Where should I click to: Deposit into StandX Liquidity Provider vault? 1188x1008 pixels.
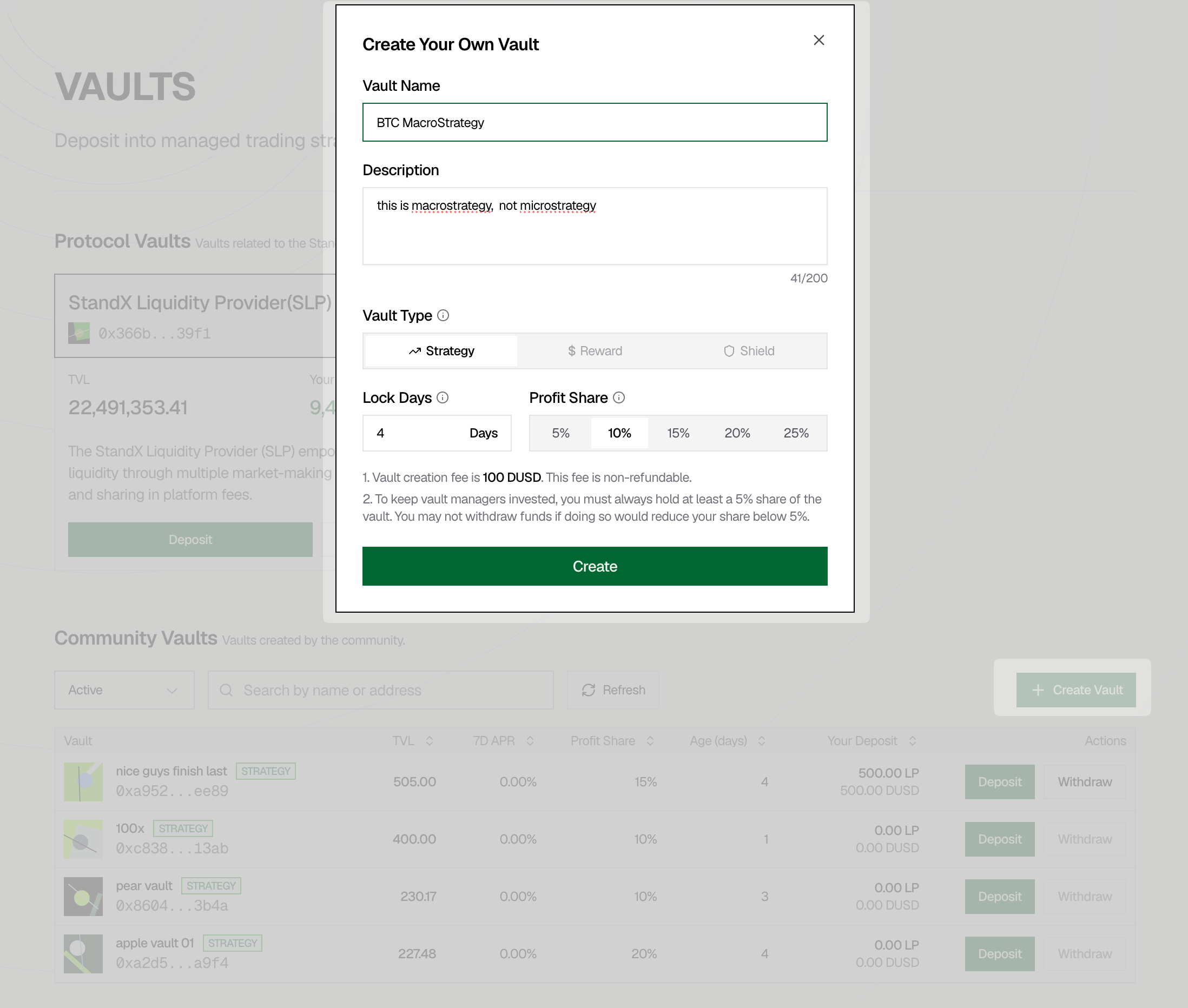point(190,540)
